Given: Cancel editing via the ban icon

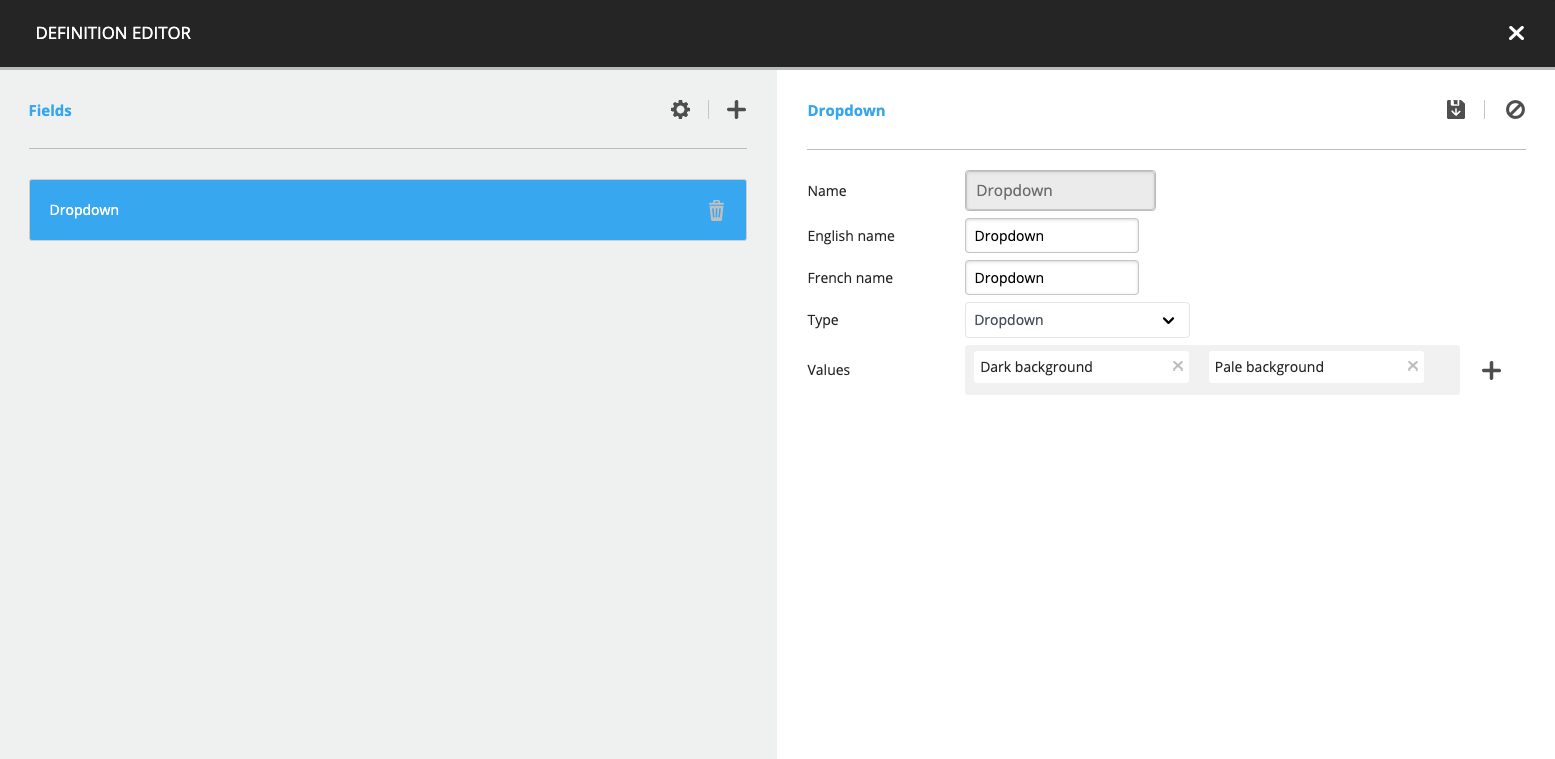Looking at the screenshot, I should 1515,109.
